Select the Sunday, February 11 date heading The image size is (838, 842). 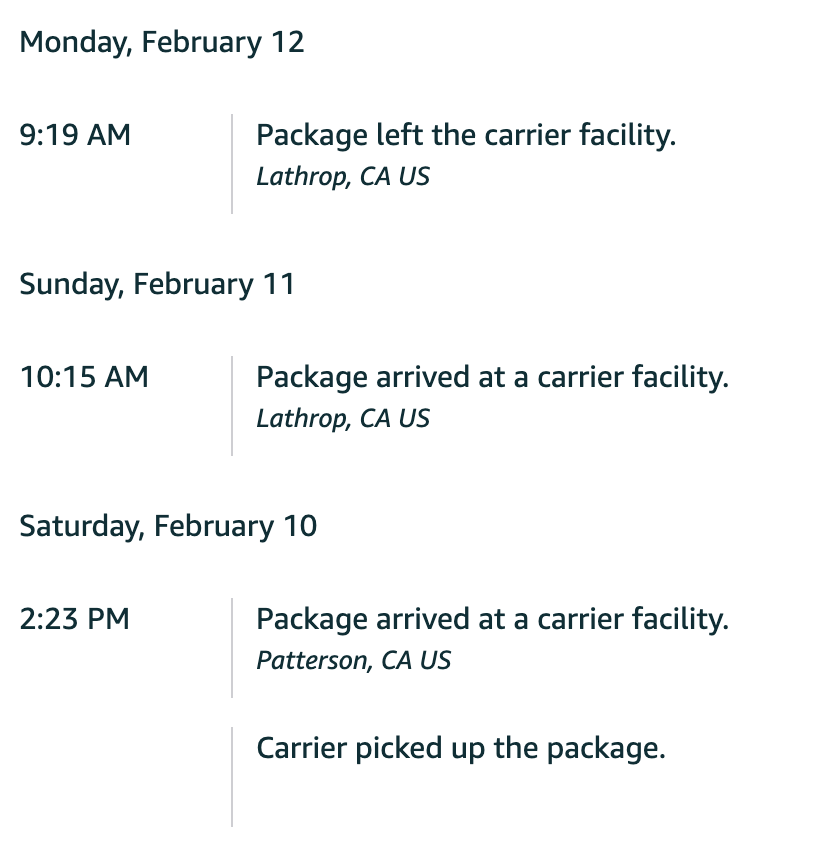pyautogui.click(x=157, y=285)
